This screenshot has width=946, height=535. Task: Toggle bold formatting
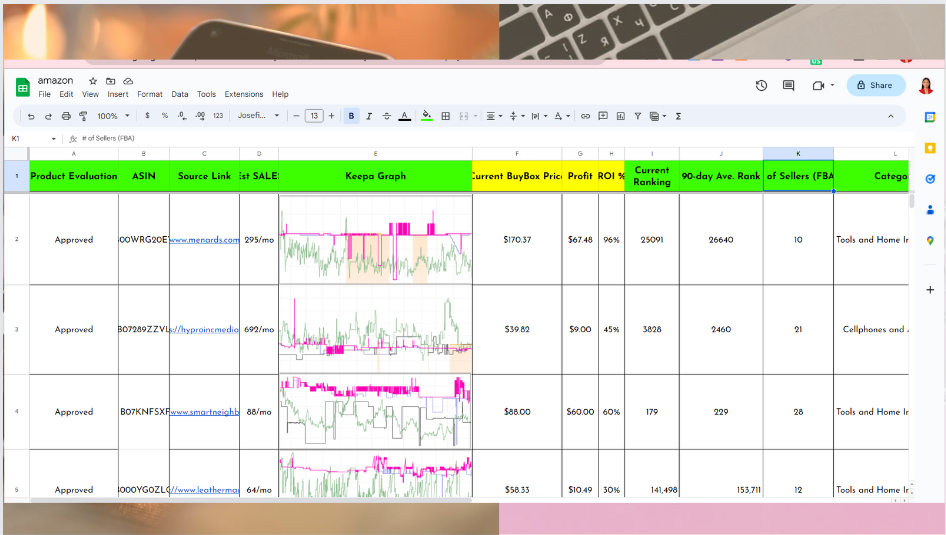tap(351, 116)
